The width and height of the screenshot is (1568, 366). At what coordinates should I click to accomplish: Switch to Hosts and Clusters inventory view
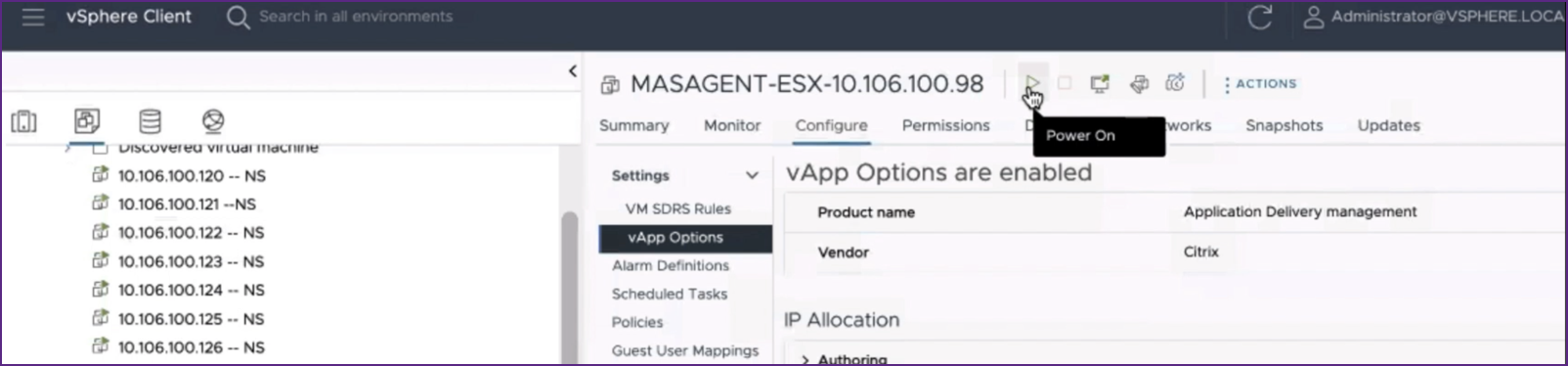[x=24, y=121]
